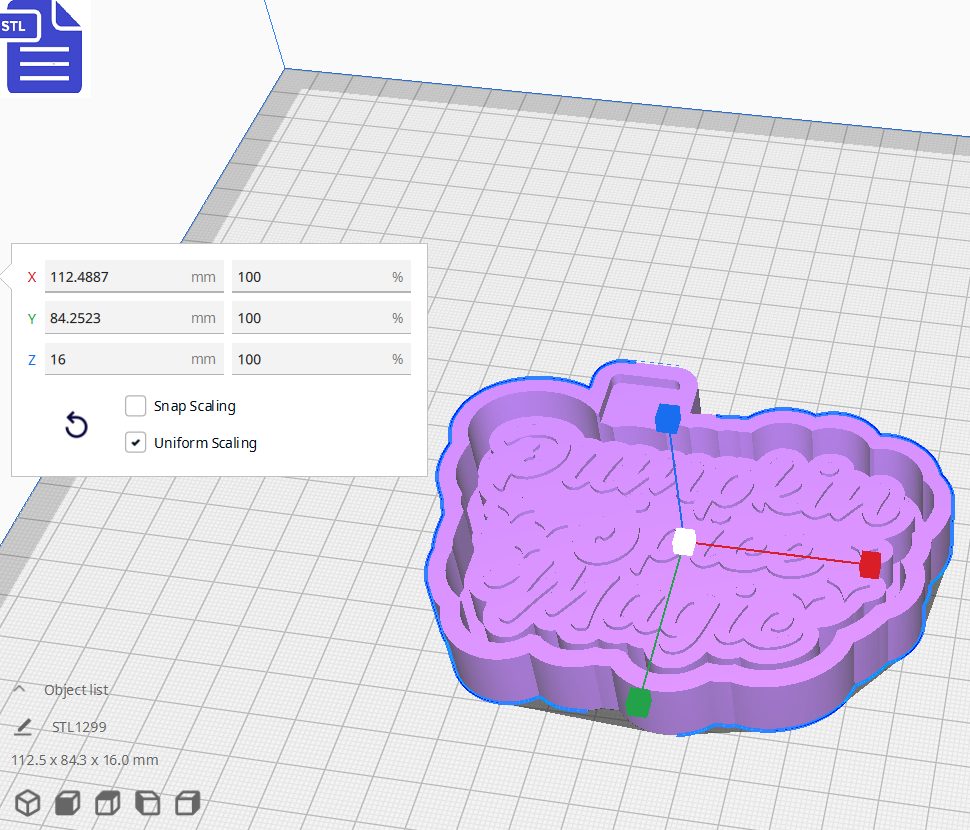Switch to the 3D perspective view
970x830 pixels.
pos(27,802)
